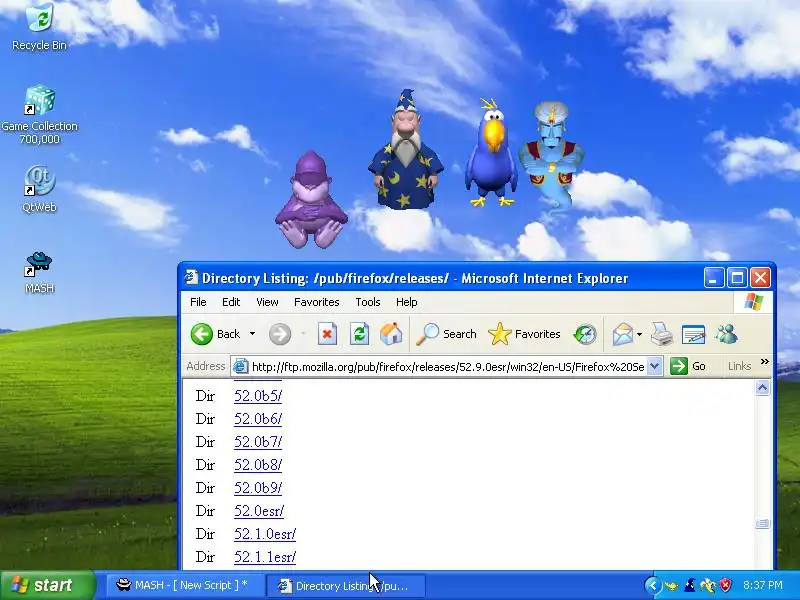Click the Edit page toolbar icon

693,335
